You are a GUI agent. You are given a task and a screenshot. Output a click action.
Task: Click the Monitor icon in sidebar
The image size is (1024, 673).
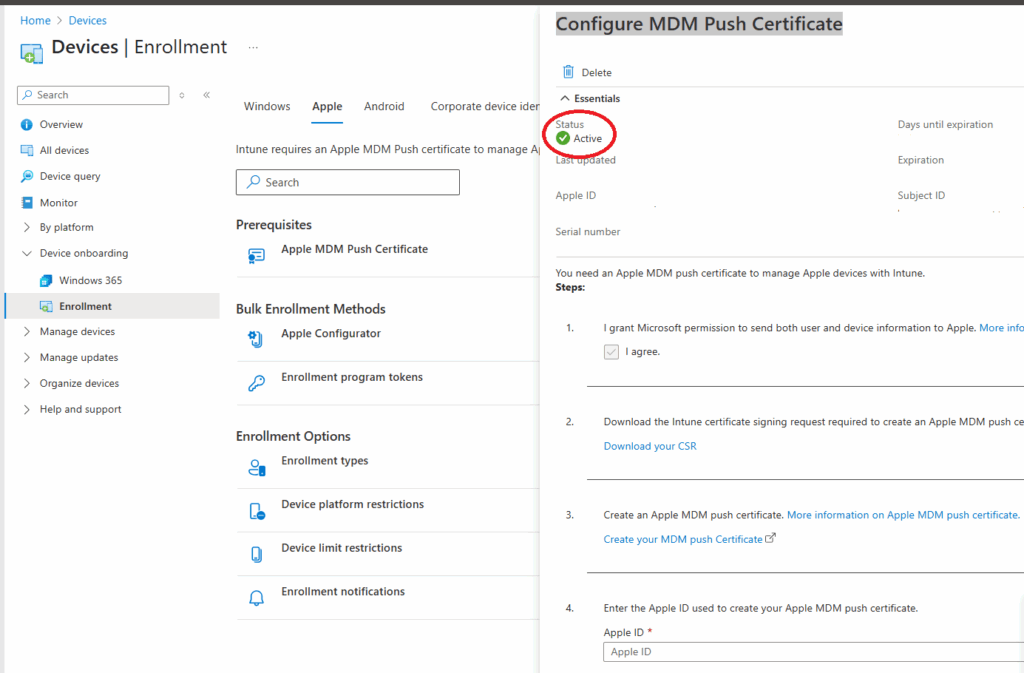27,202
